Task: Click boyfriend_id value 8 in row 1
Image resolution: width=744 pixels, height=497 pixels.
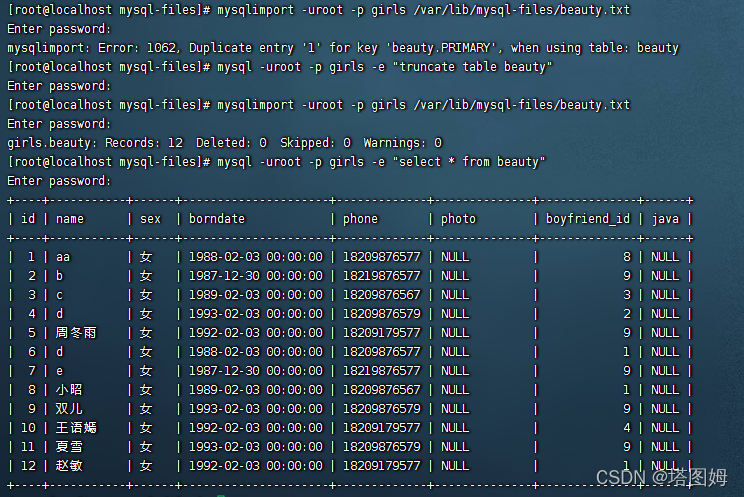Action: pos(627,257)
